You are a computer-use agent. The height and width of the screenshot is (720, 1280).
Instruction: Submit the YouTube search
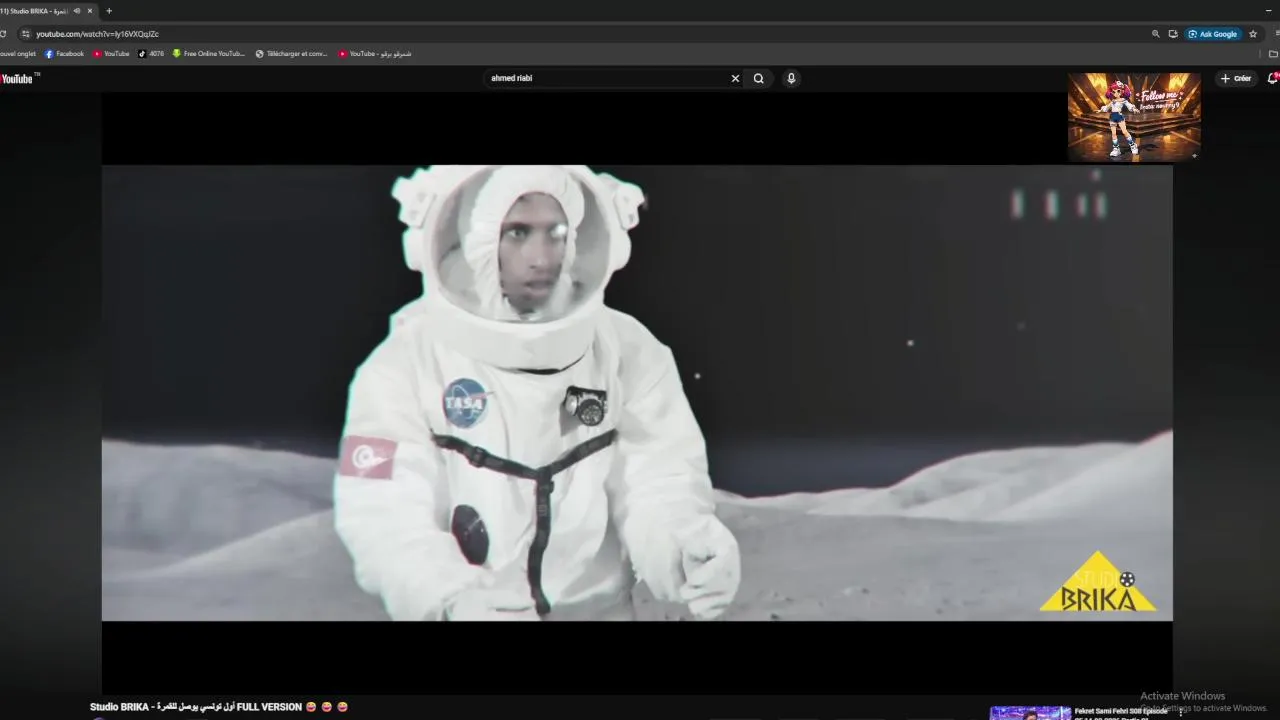pos(759,78)
